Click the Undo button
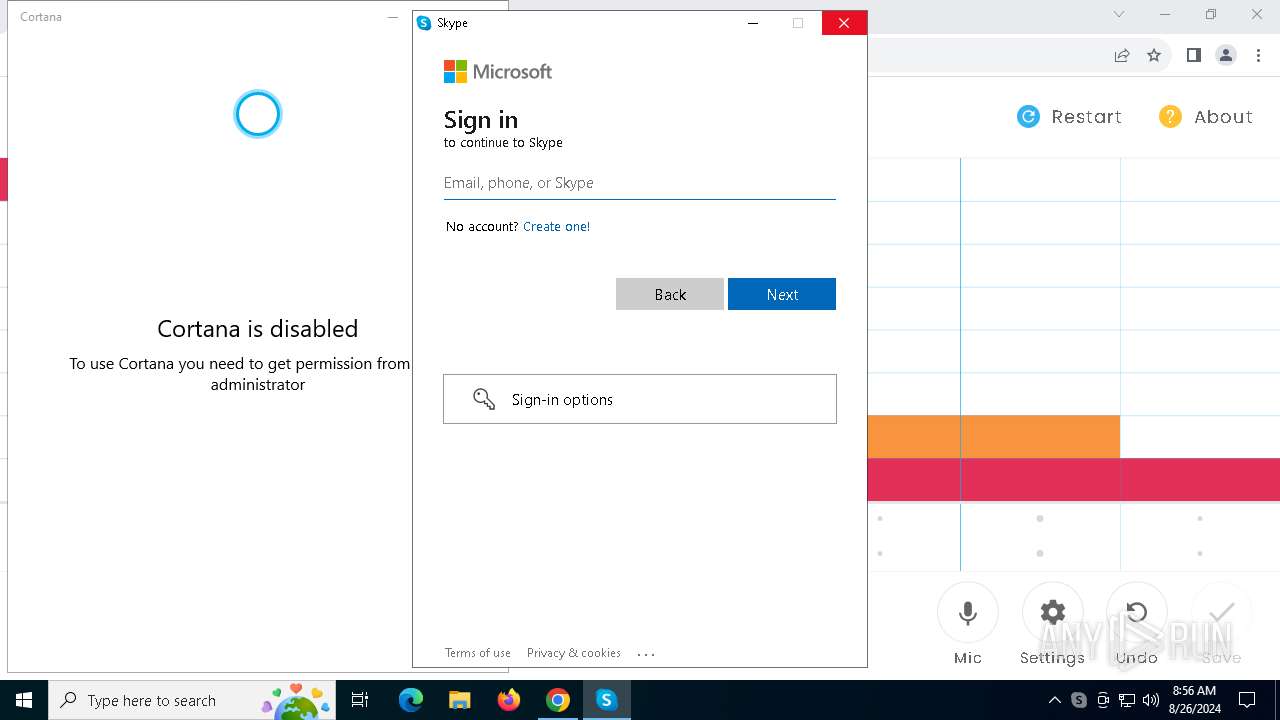 pos(1137,613)
